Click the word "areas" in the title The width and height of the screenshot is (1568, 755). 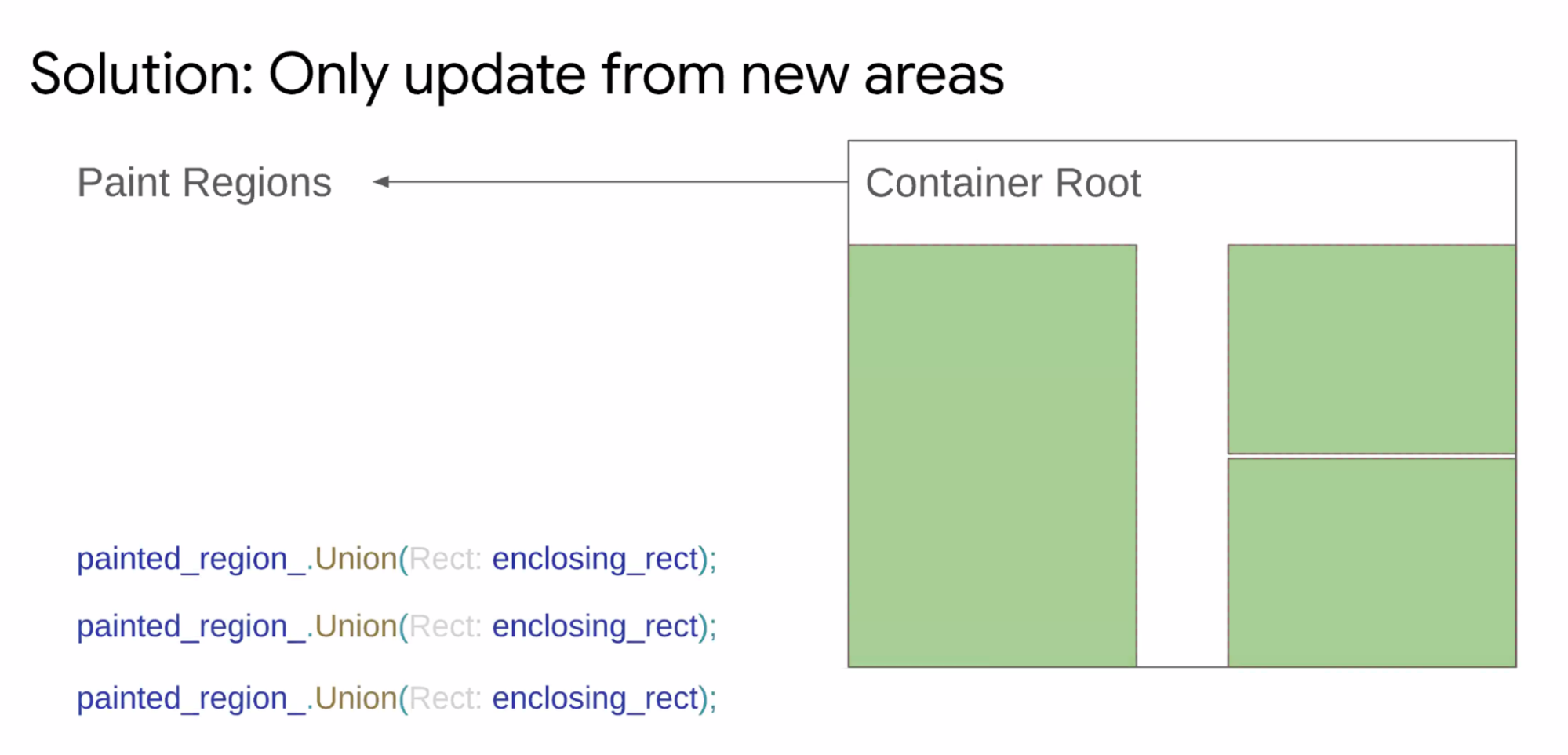(x=933, y=75)
